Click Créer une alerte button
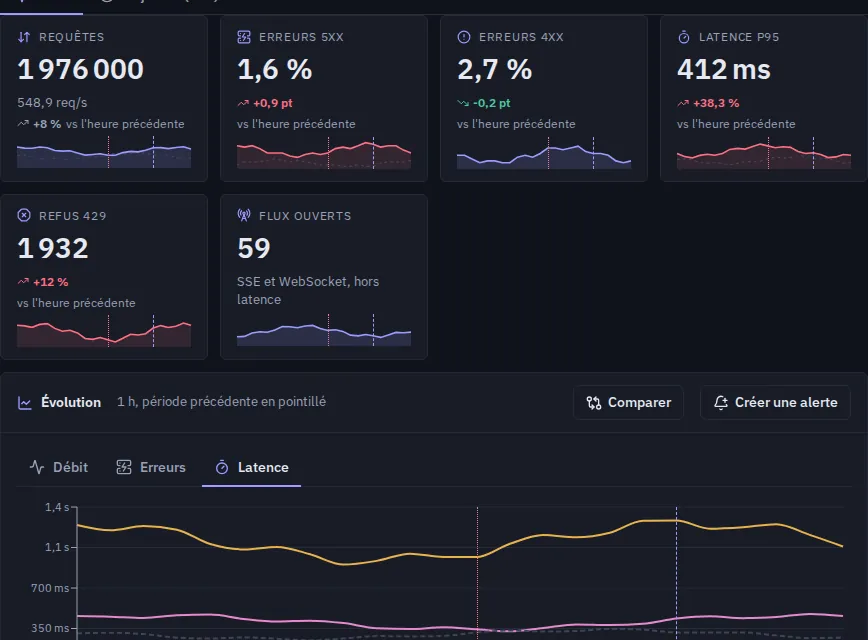This screenshot has width=868, height=640. 775,402
